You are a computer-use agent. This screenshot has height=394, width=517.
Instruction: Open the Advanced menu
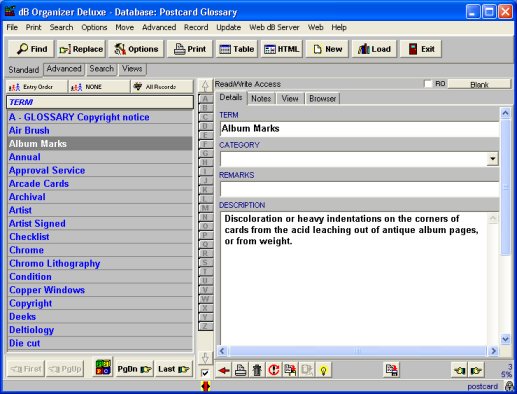coord(159,27)
